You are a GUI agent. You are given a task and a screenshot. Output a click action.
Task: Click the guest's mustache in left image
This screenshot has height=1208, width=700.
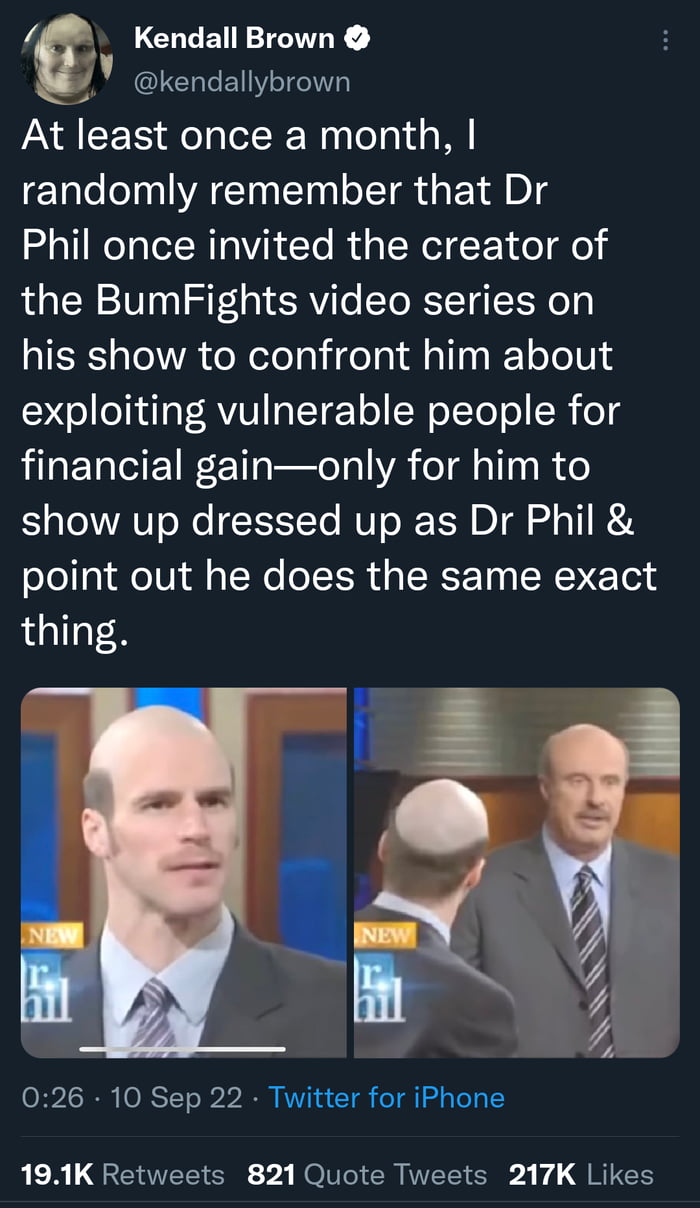188,858
